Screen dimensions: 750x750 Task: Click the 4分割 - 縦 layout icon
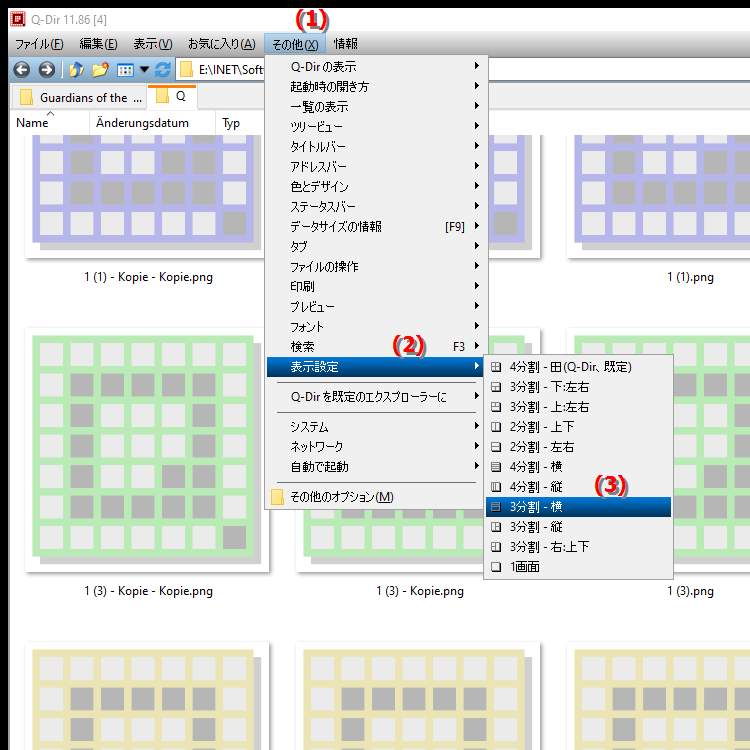(x=496, y=487)
